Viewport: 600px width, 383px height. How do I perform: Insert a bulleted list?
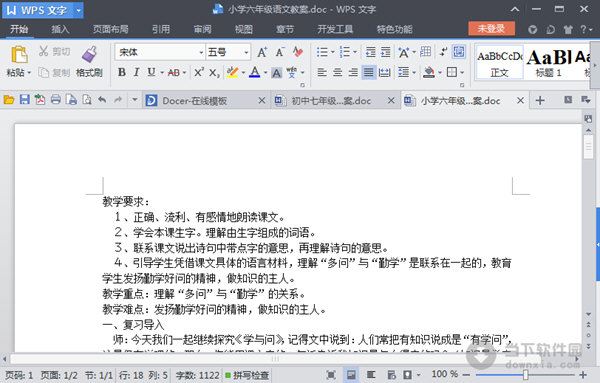pos(322,52)
